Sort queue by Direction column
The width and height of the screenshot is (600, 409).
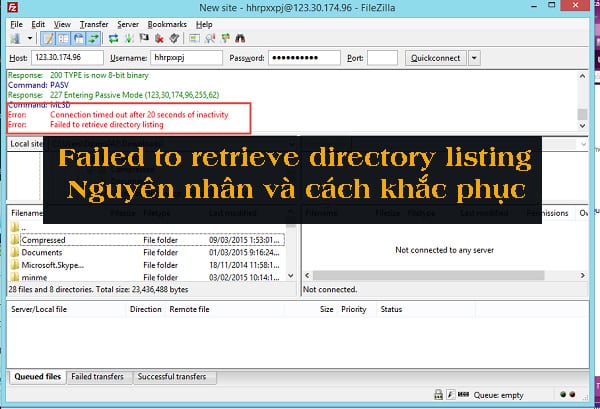146,309
